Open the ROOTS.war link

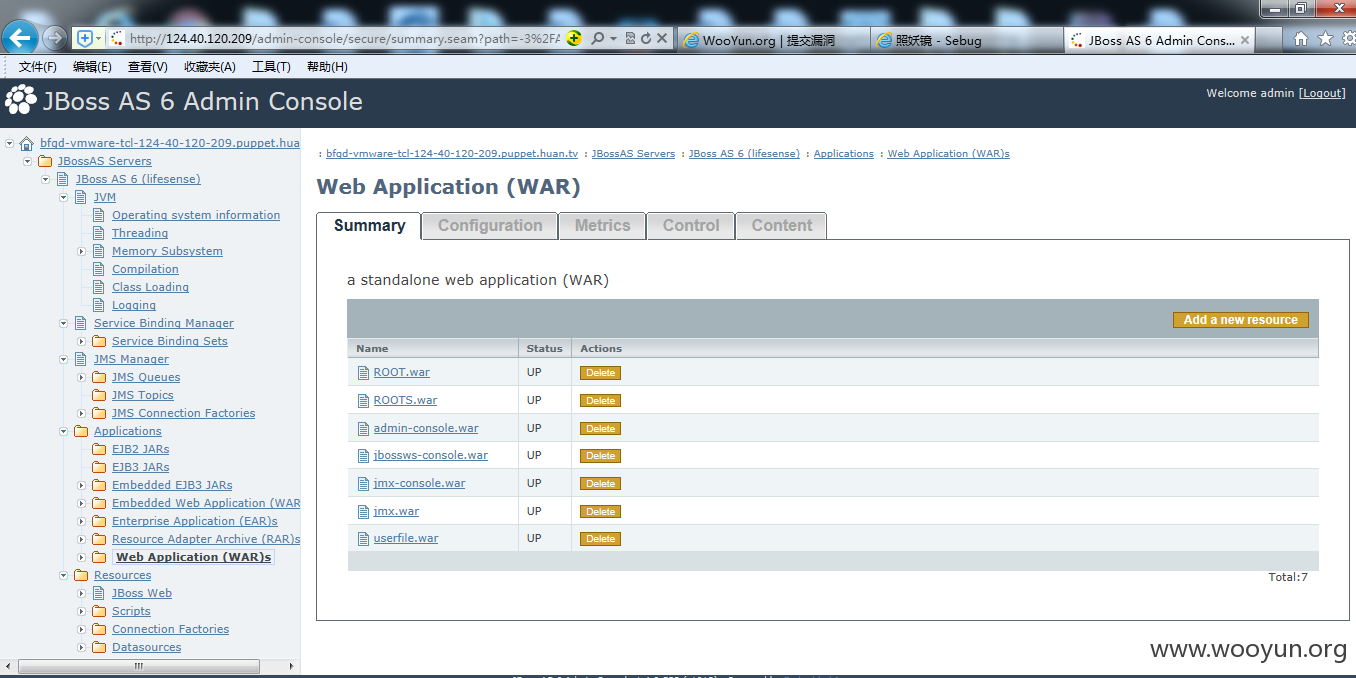pyautogui.click(x=405, y=400)
